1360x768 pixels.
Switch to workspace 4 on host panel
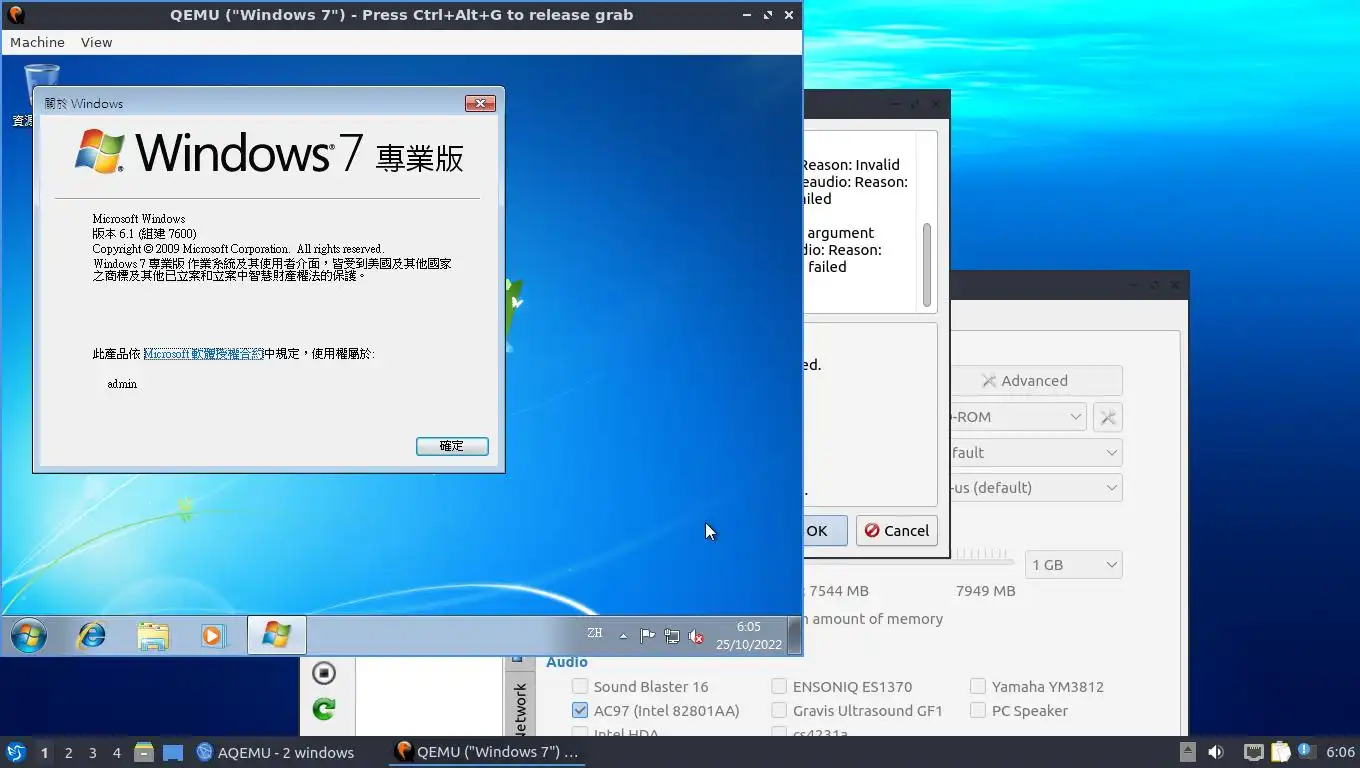coord(116,753)
